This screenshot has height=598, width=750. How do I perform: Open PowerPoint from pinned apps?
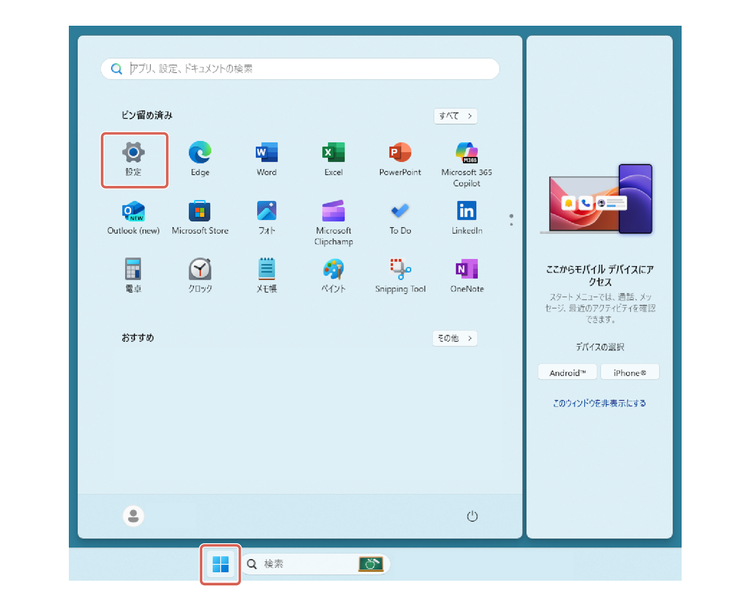pyautogui.click(x=400, y=160)
